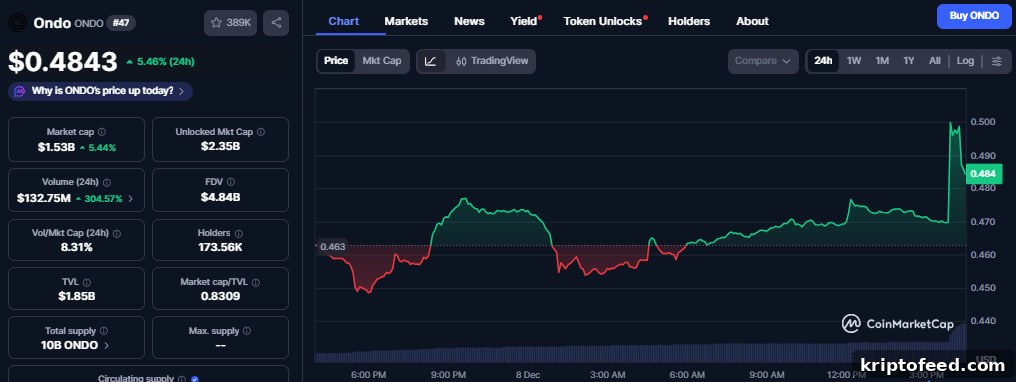Click the FDV info icon
Viewport: 1016px width, 382px height.
pos(231,182)
